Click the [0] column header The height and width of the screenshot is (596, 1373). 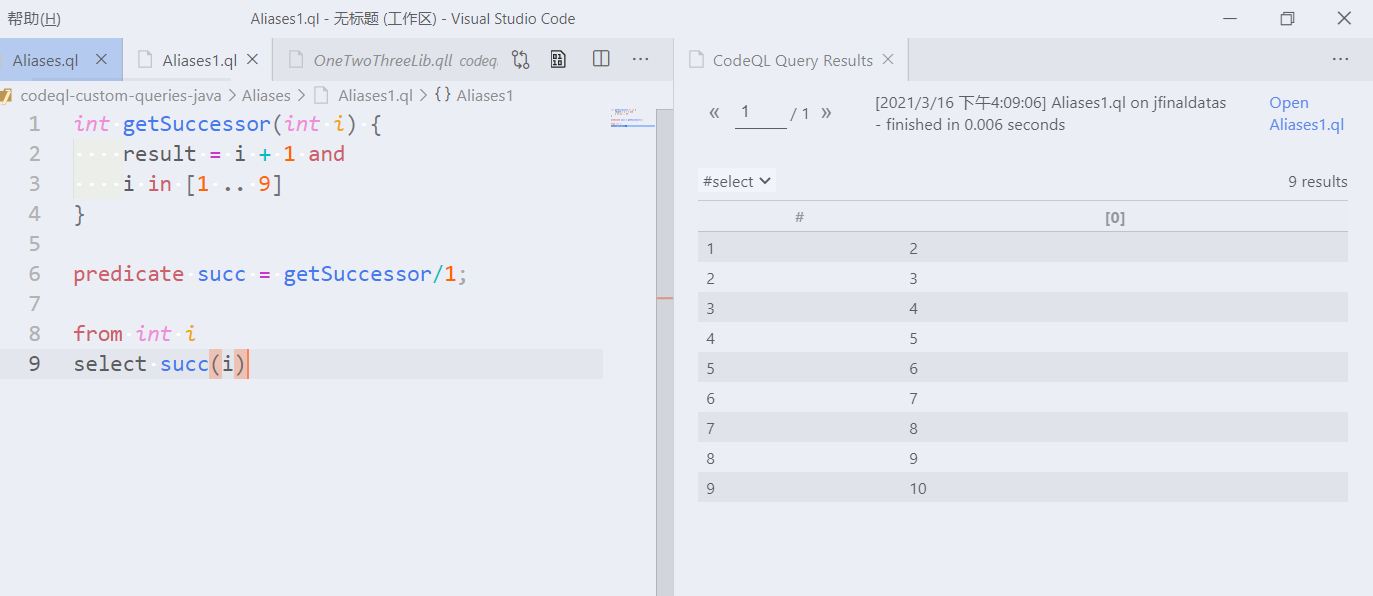[1114, 217]
